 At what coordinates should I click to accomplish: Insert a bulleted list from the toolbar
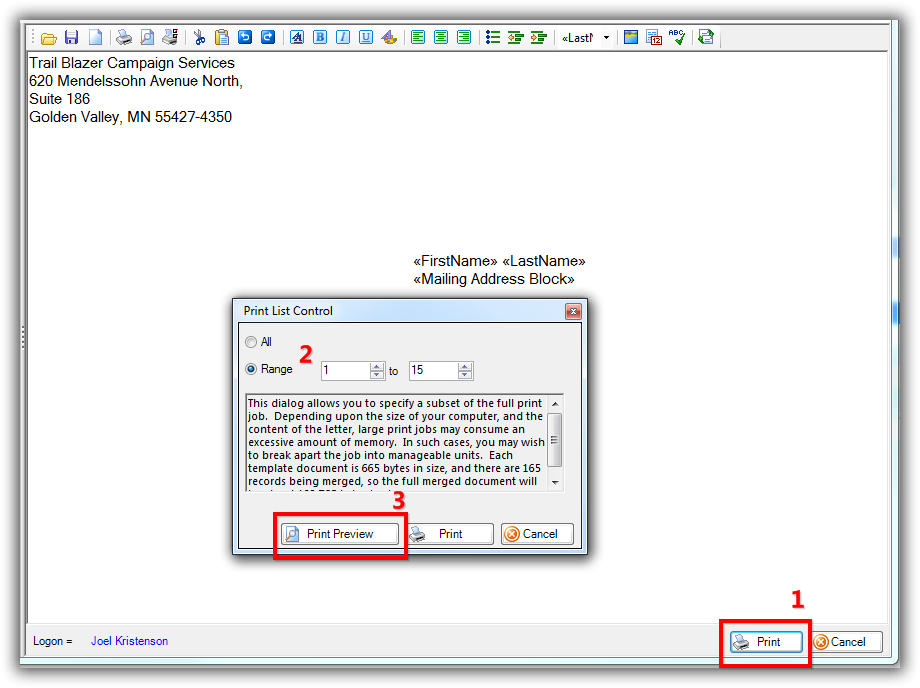(492, 38)
